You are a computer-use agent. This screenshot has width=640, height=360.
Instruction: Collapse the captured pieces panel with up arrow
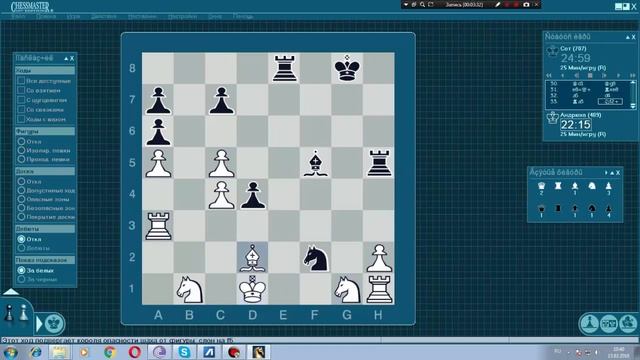click(612, 173)
